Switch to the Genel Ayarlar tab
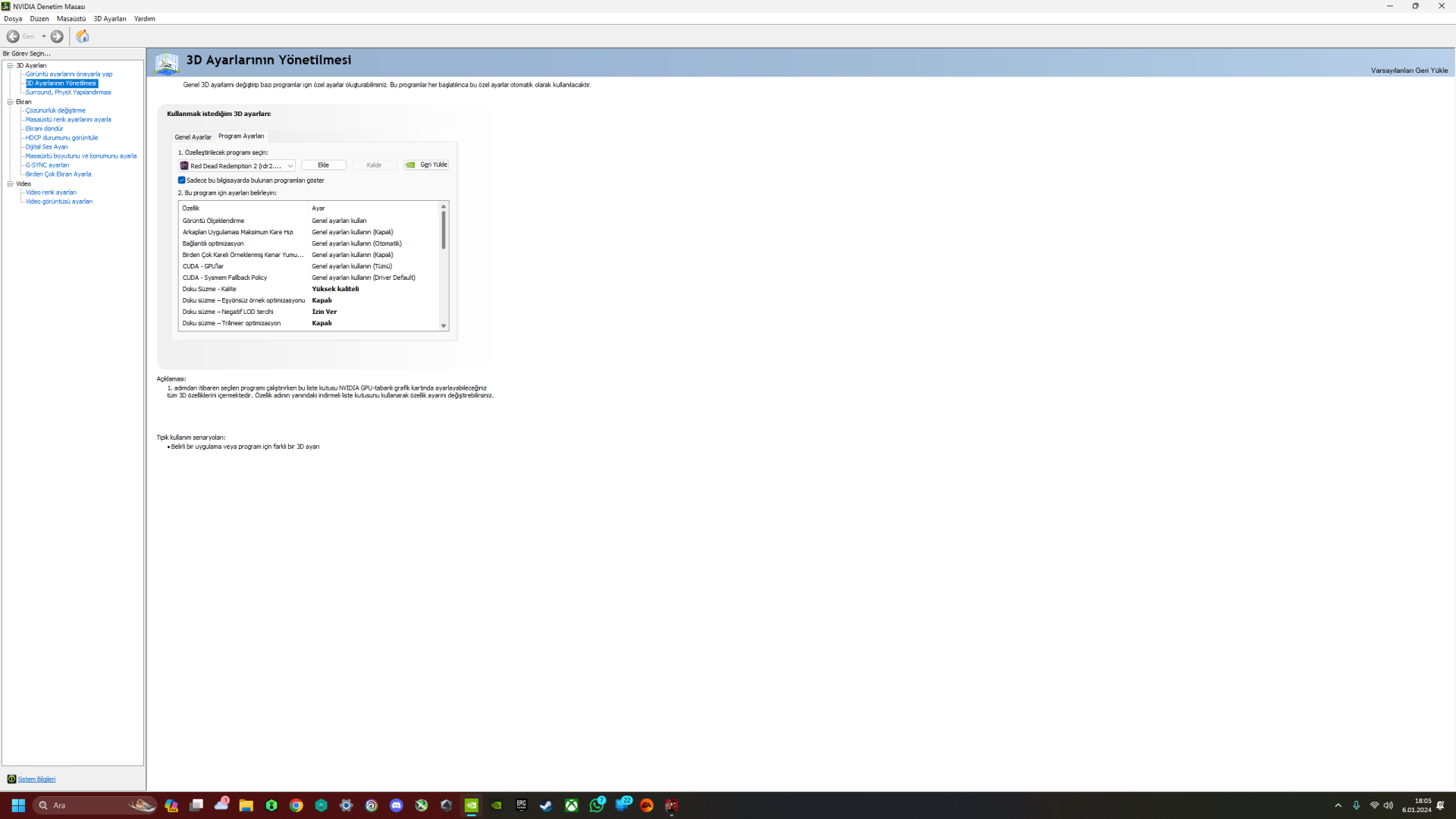1456x819 pixels. (x=193, y=137)
